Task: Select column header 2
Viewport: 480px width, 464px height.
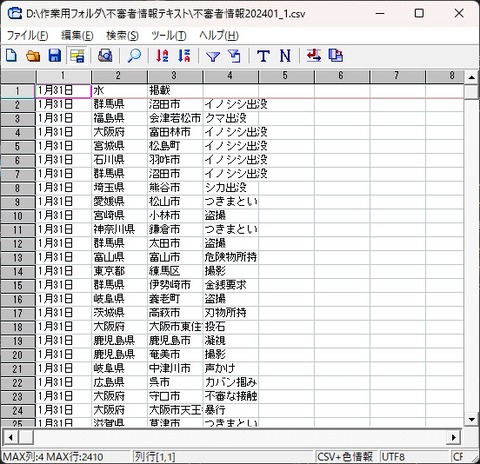Action: (x=119, y=76)
